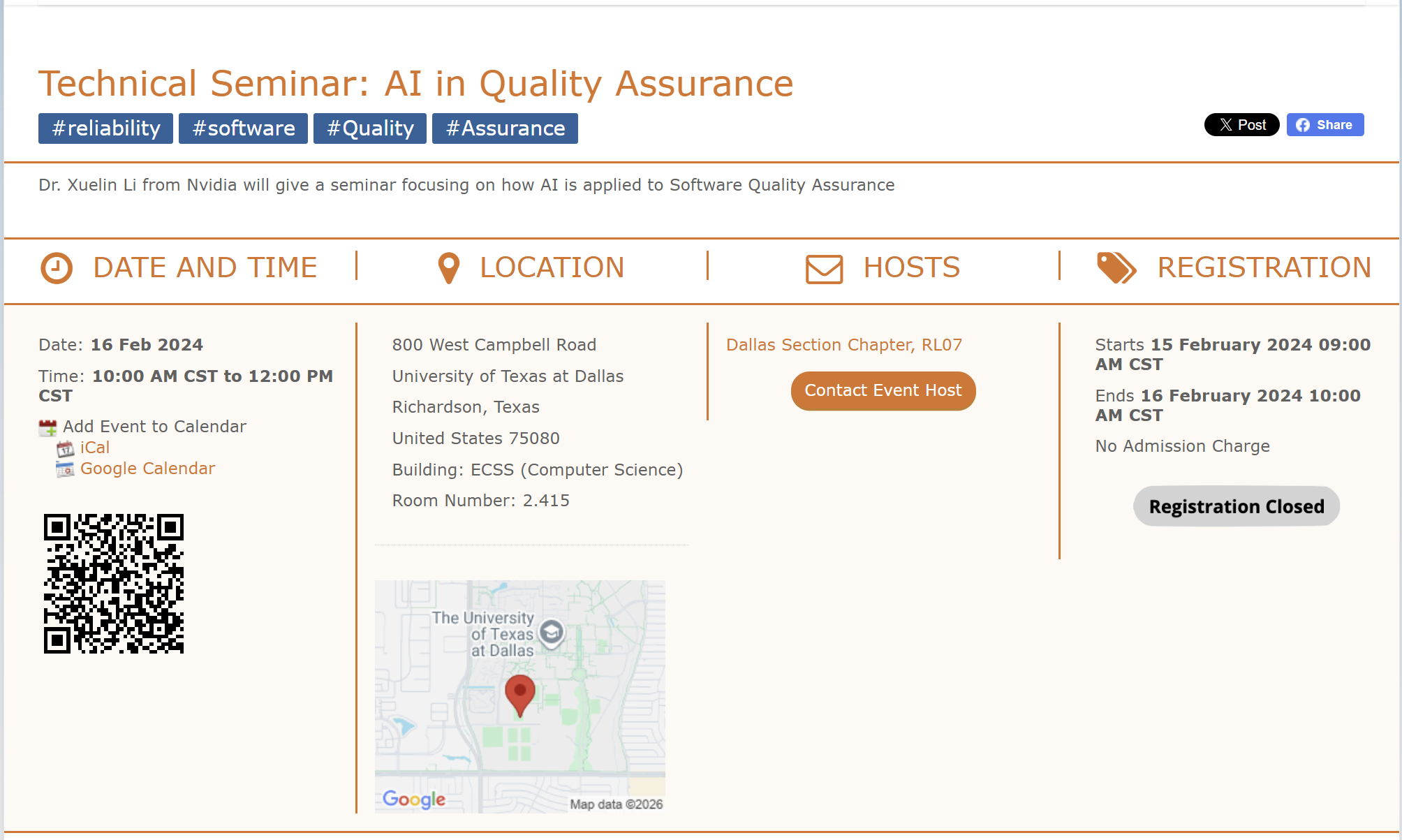
Task: Open the #software tag
Action: pyautogui.click(x=243, y=128)
